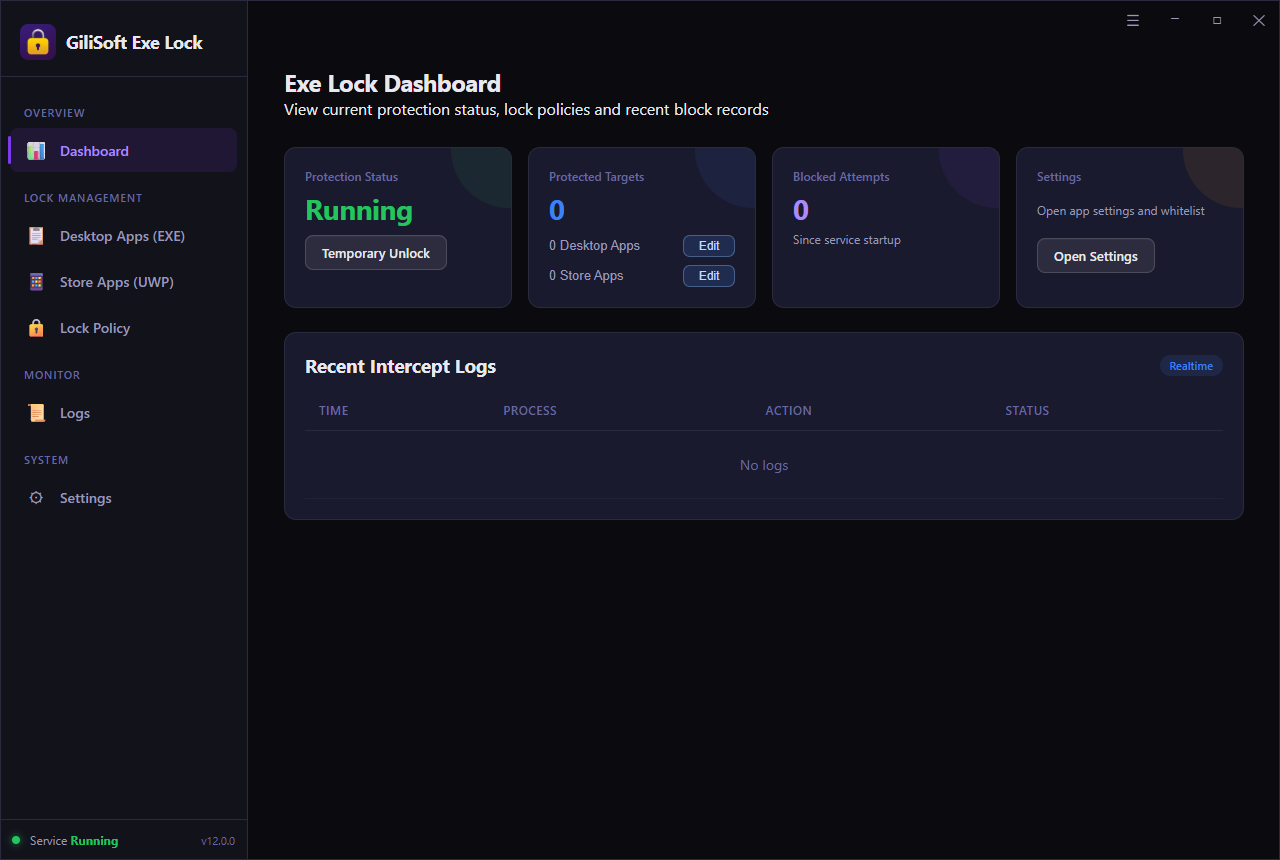Open the Lock Policy page

[x=124, y=328]
